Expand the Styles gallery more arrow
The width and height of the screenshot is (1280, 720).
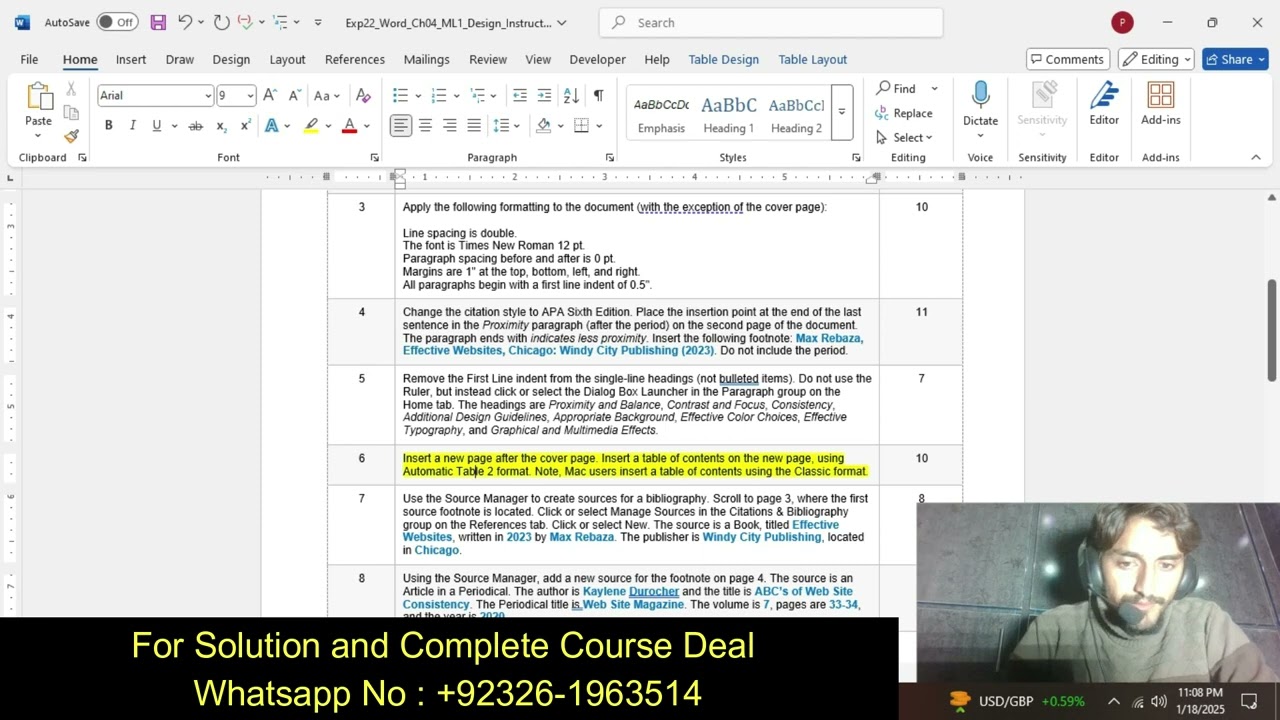[x=841, y=112]
